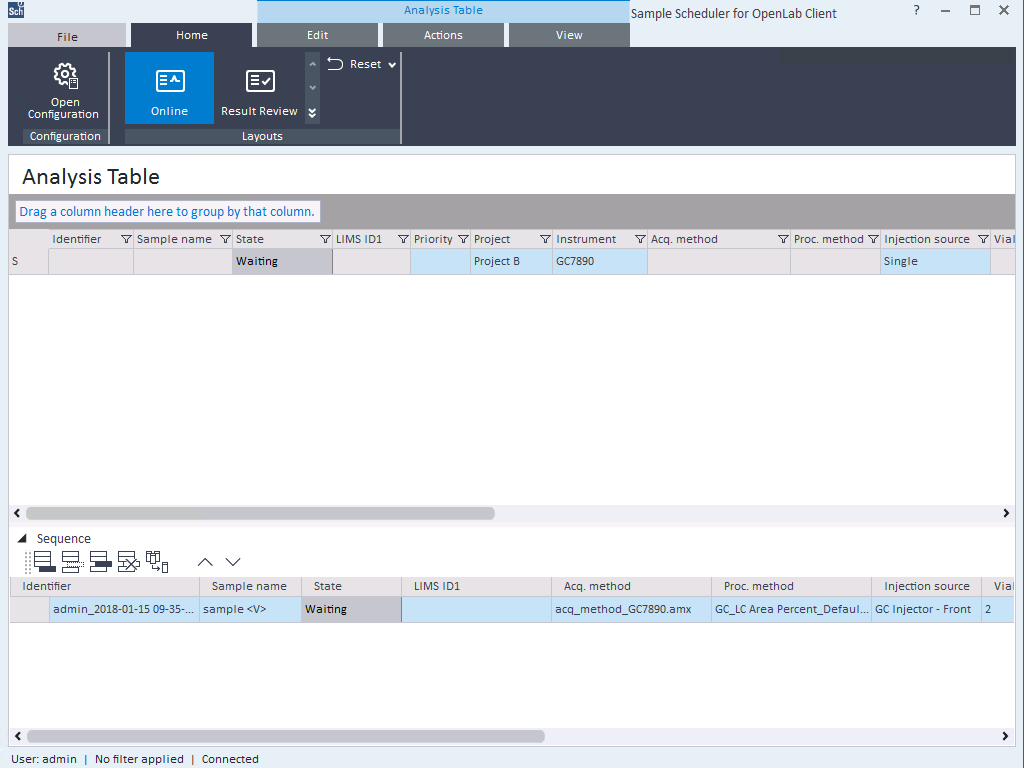This screenshot has width=1024, height=768.
Task: Open the Edit ribbon tab
Action: point(318,35)
